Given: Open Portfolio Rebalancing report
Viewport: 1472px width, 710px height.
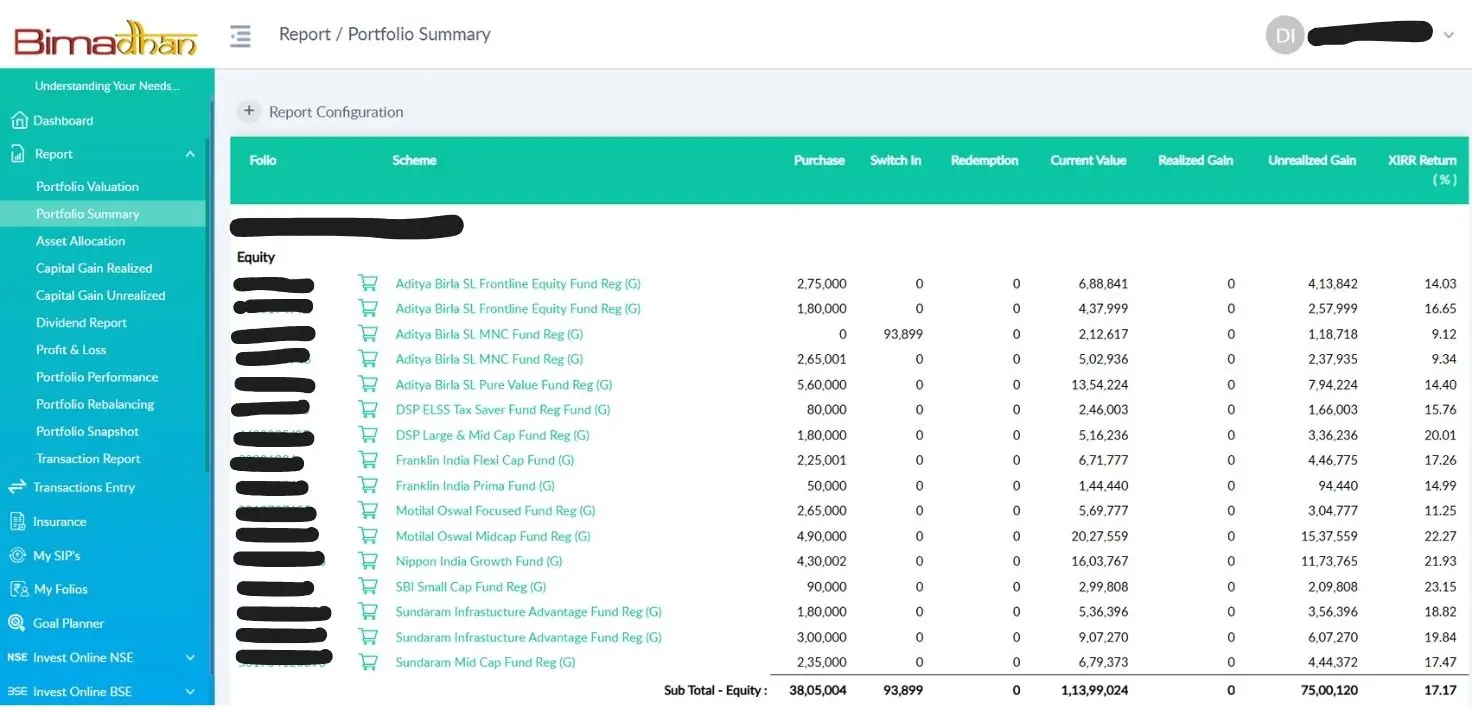Looking at the screenshot, I should point(95,404).
